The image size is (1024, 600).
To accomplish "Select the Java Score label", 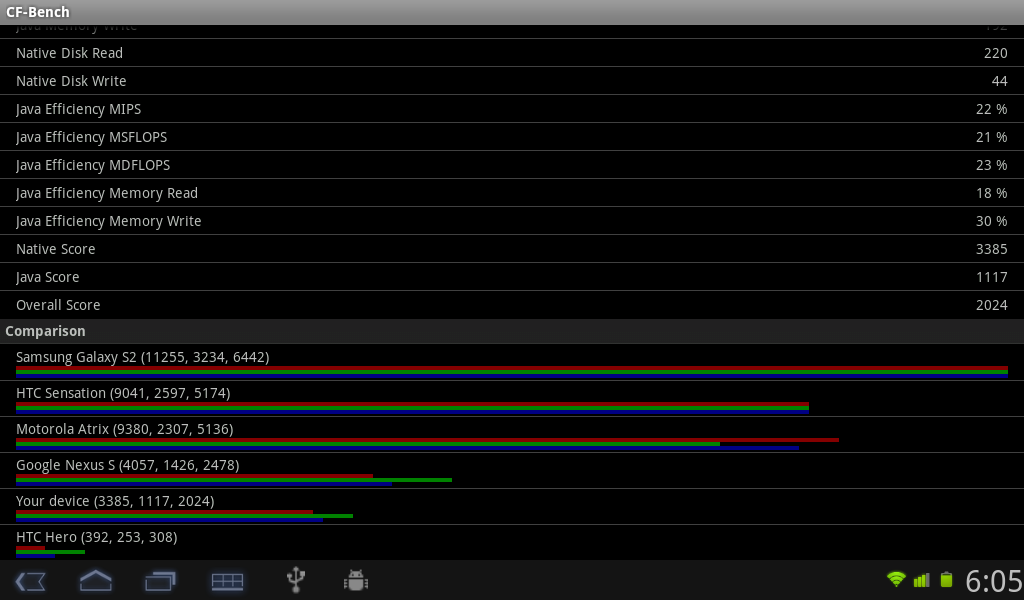I will tap(48, 277).
